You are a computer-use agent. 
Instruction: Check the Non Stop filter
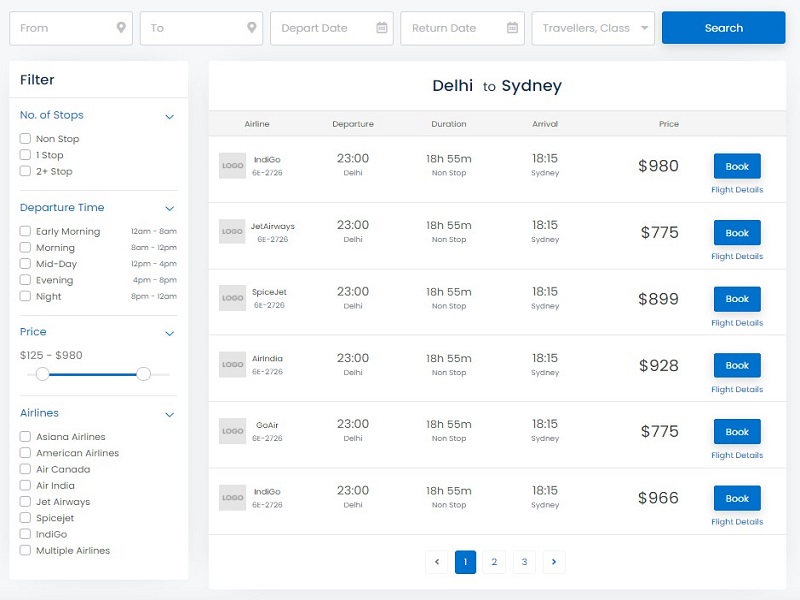pyautogui.click(x=25, y=138)
